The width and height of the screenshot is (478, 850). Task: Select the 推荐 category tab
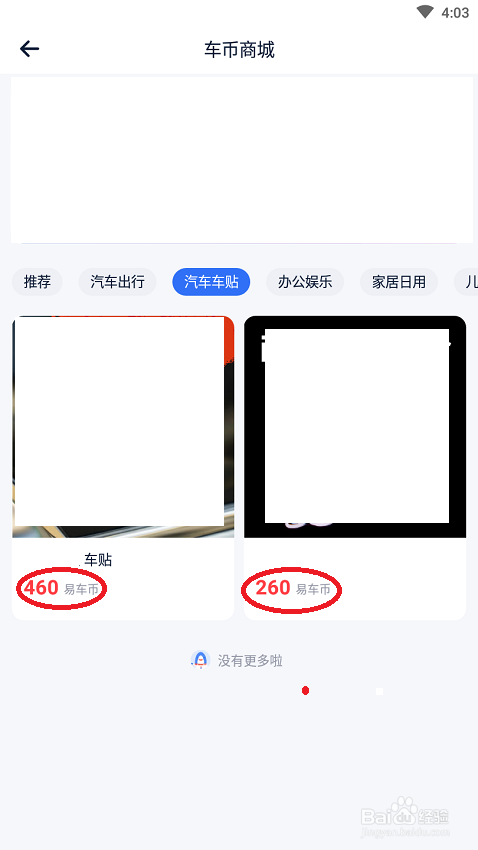(x=37, y=282)
